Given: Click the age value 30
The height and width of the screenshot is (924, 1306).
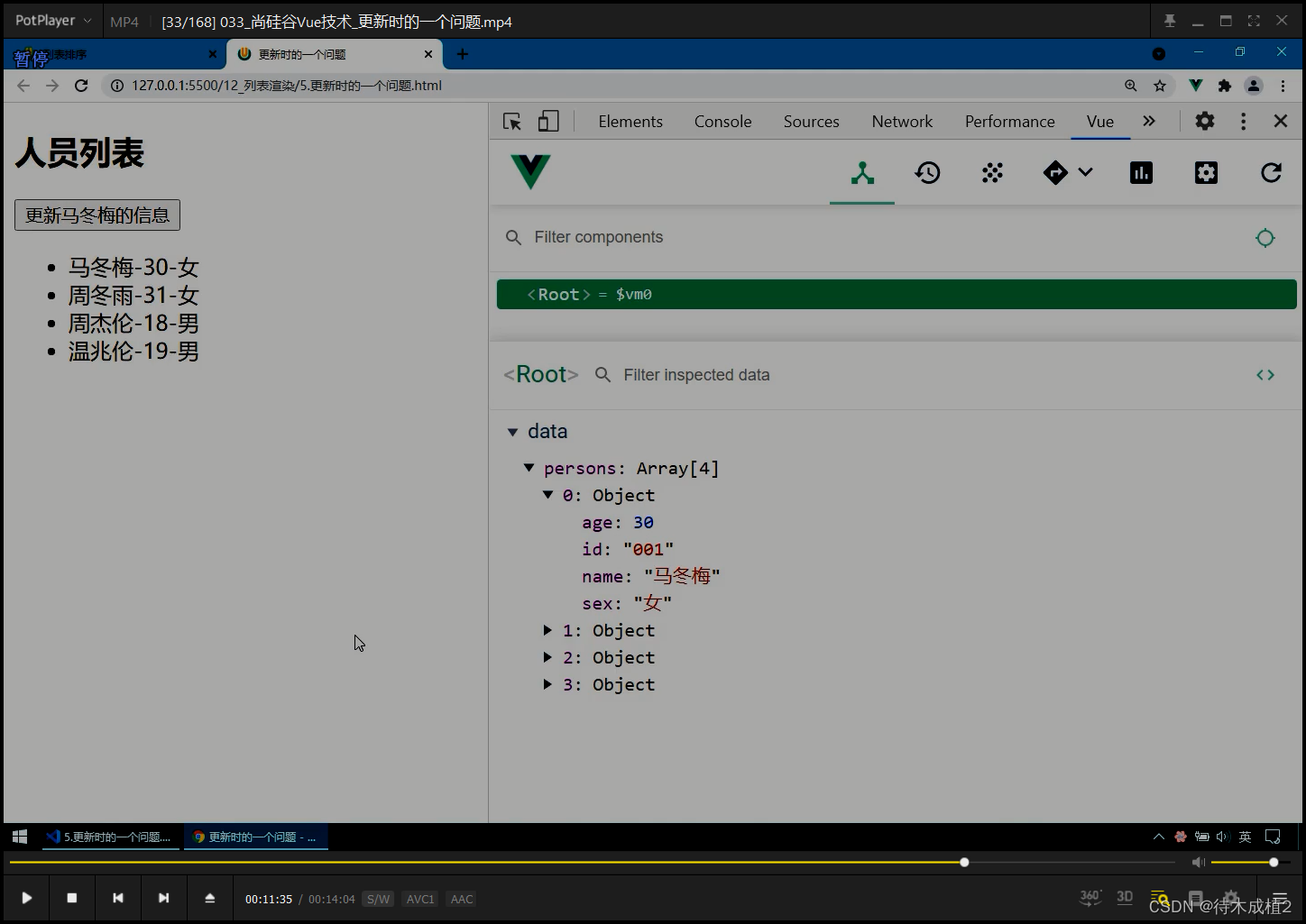Looking at the screenshot, I should (x=643, y=523).
